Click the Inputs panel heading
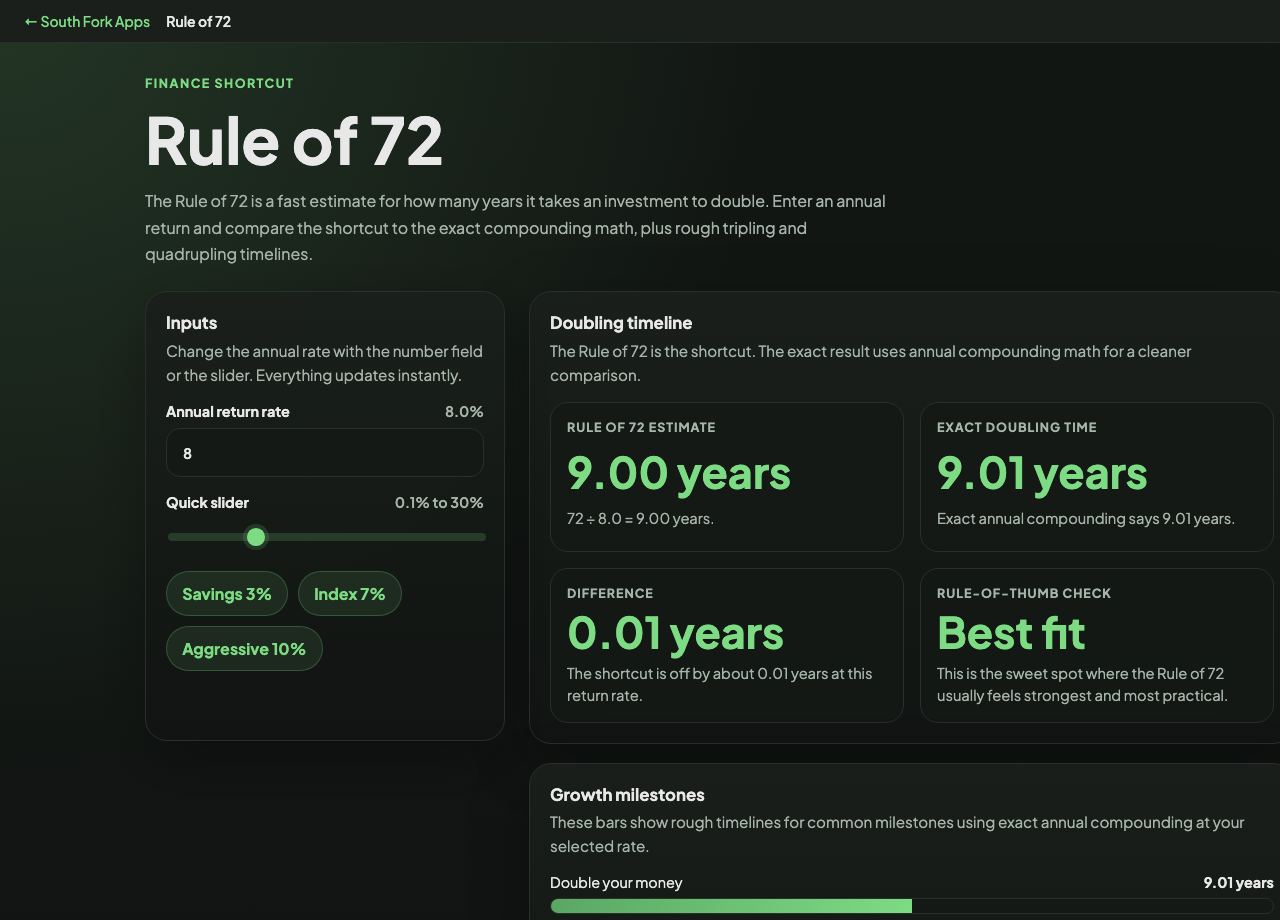1280x920 pixels. point(191,322)
